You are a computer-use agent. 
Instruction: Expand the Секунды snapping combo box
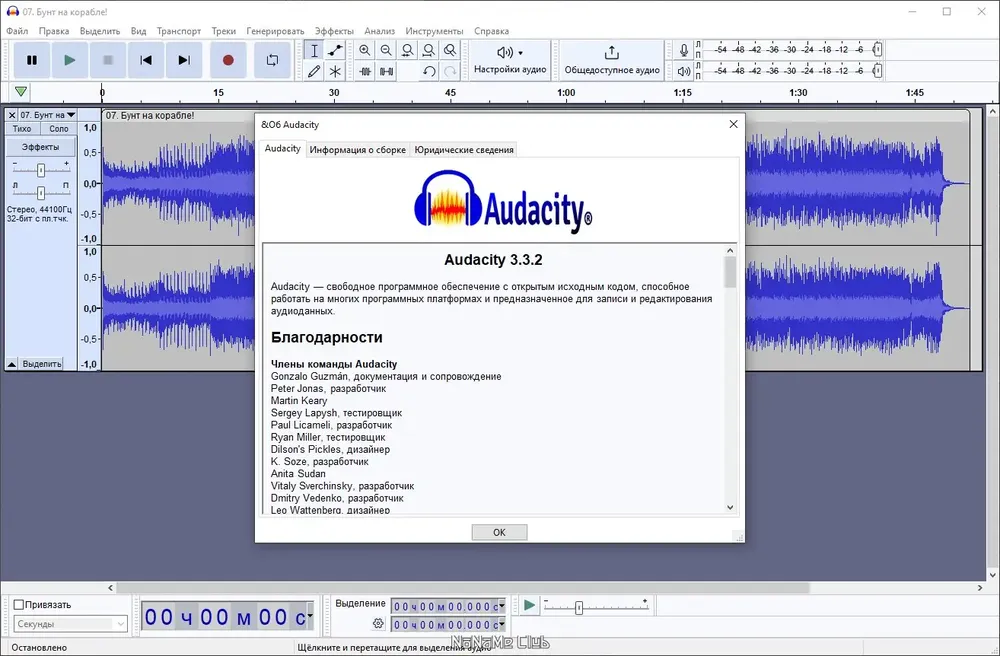click(x=70, y=623)
